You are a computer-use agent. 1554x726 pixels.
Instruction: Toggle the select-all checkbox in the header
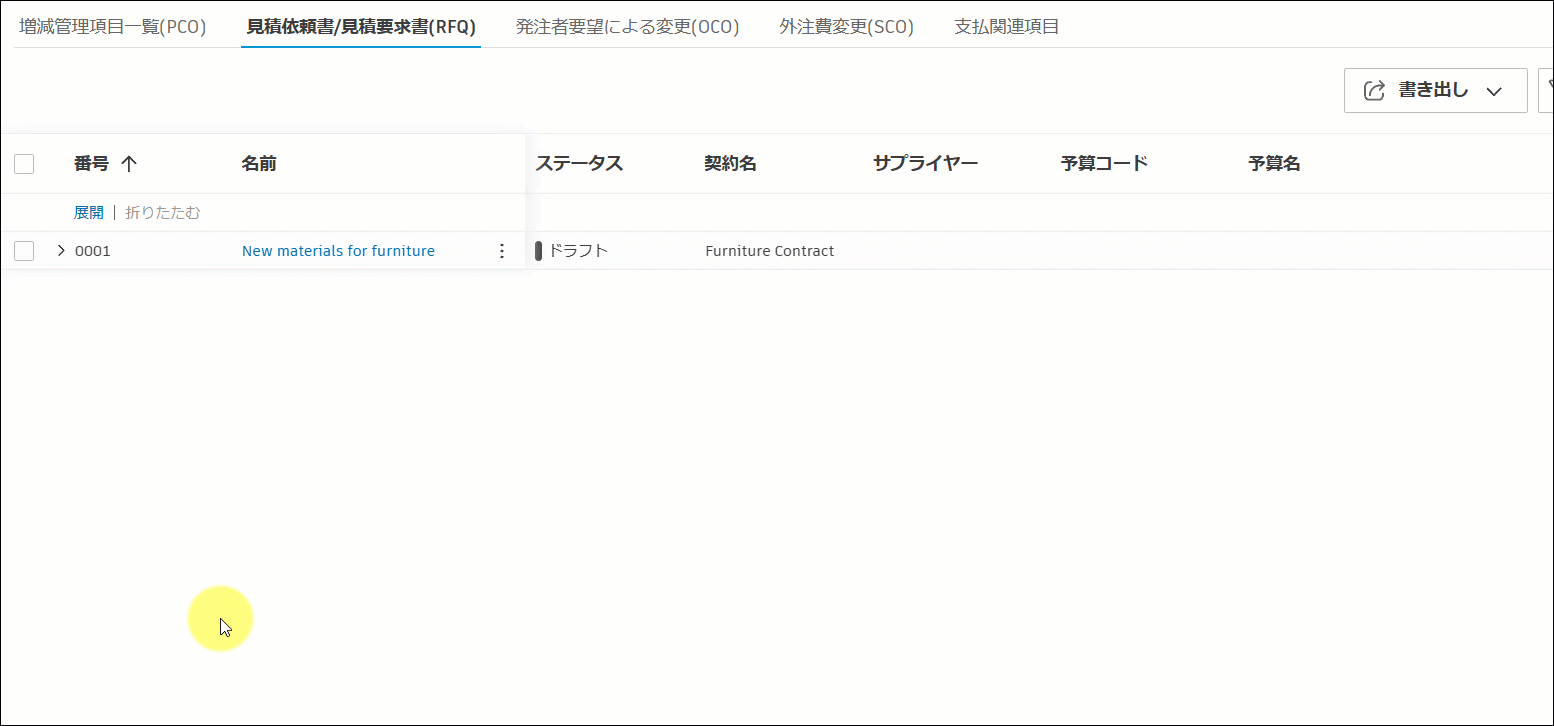(23, 163)
